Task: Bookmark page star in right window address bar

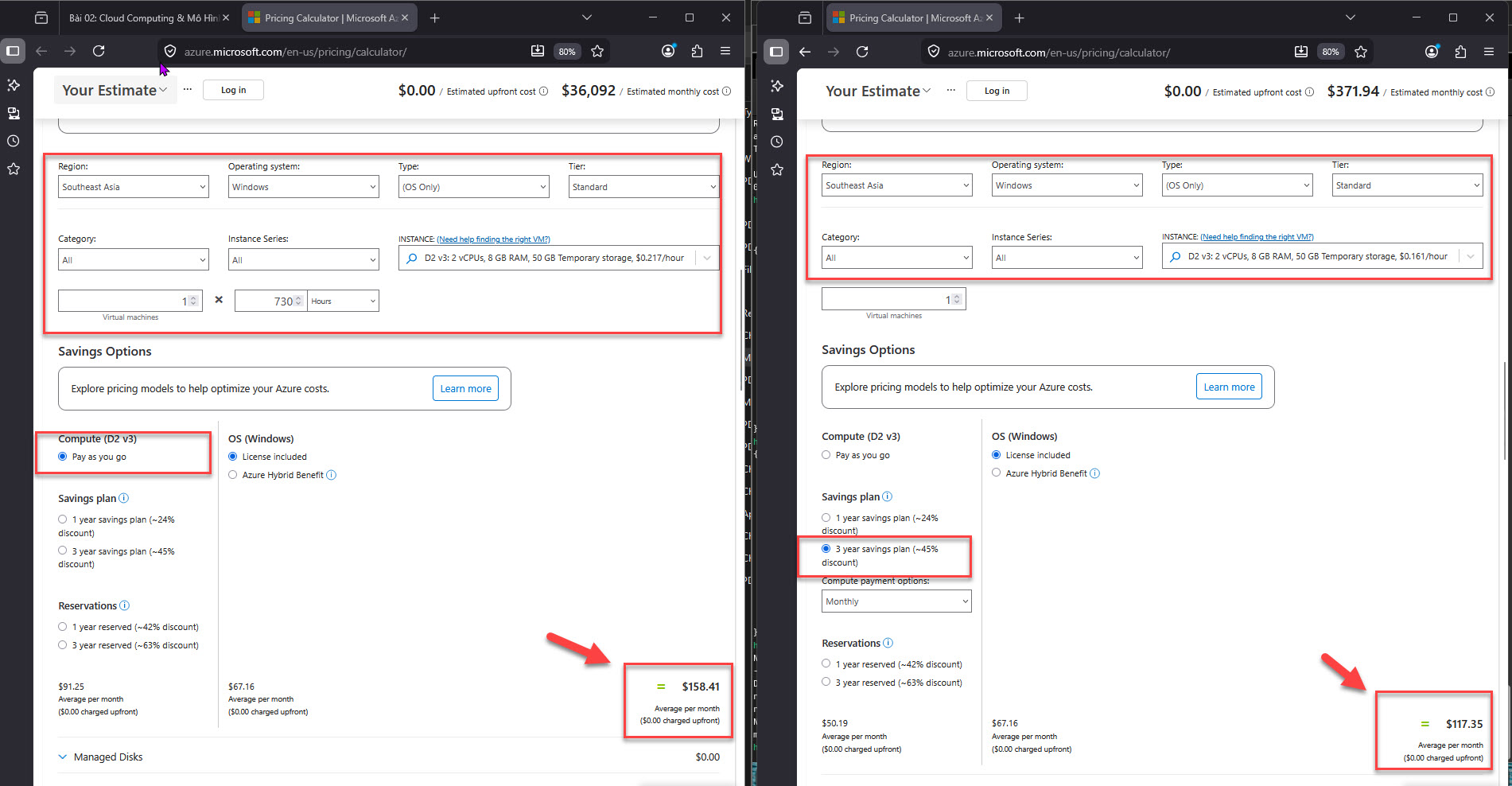Action: [1361, 52]
